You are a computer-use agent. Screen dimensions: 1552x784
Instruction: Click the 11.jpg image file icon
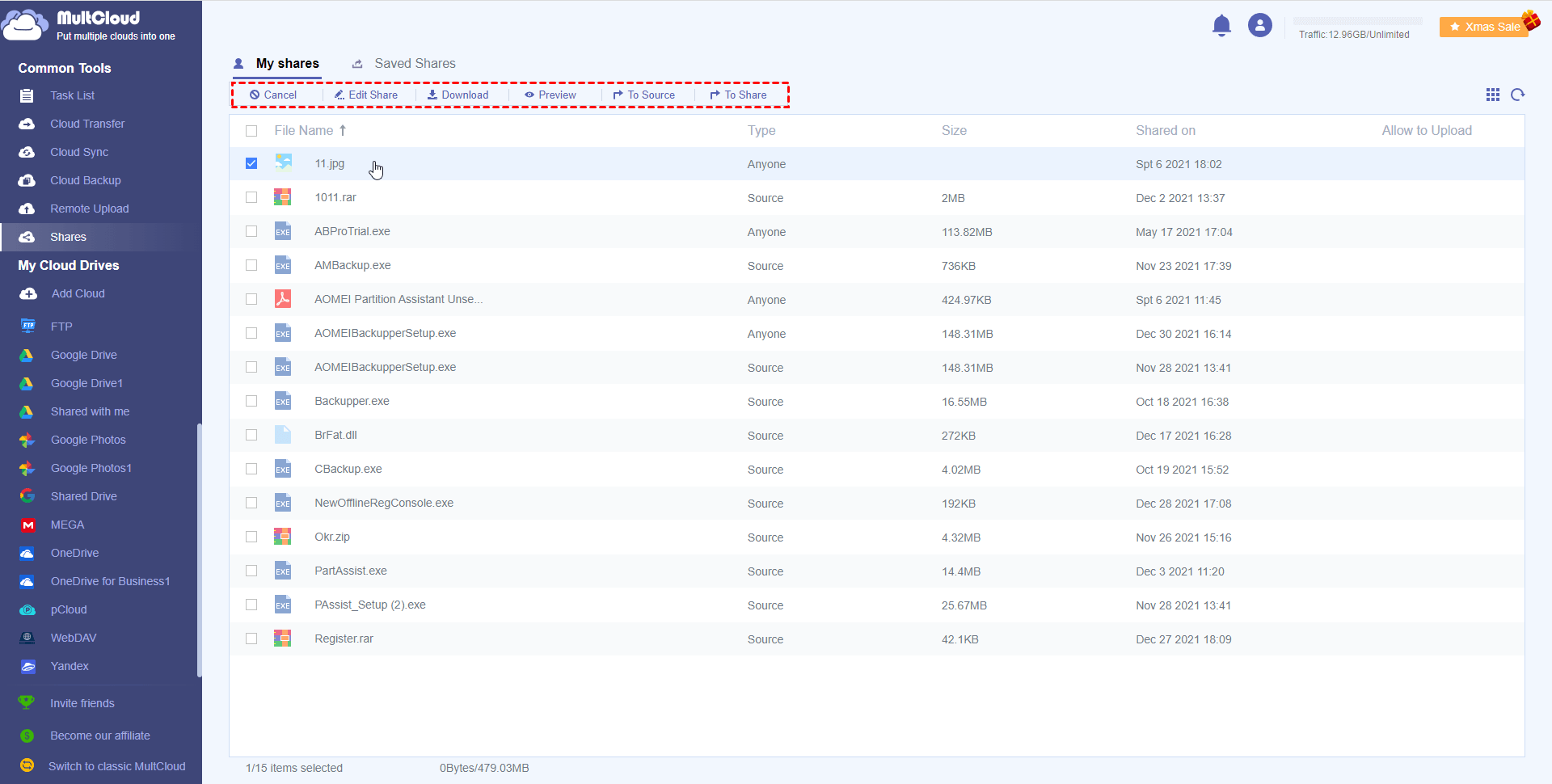click(283, 163)
